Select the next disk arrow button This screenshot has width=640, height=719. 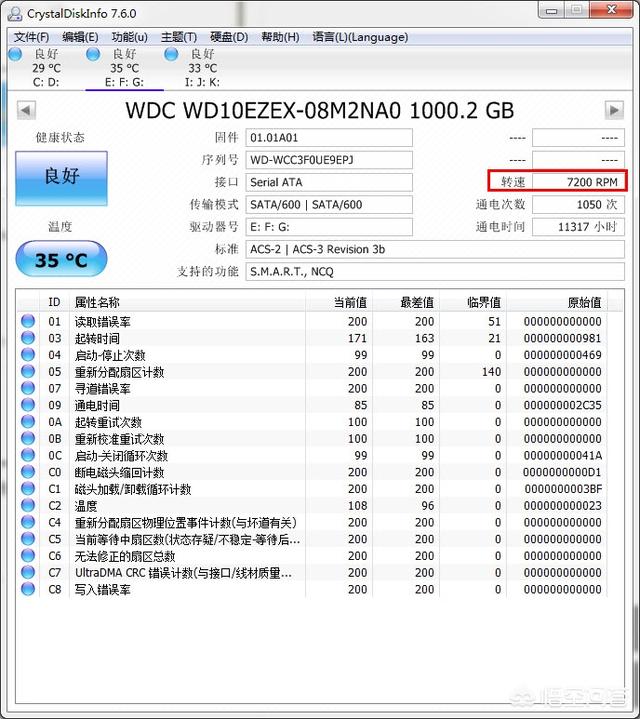[x=614, y=110]
